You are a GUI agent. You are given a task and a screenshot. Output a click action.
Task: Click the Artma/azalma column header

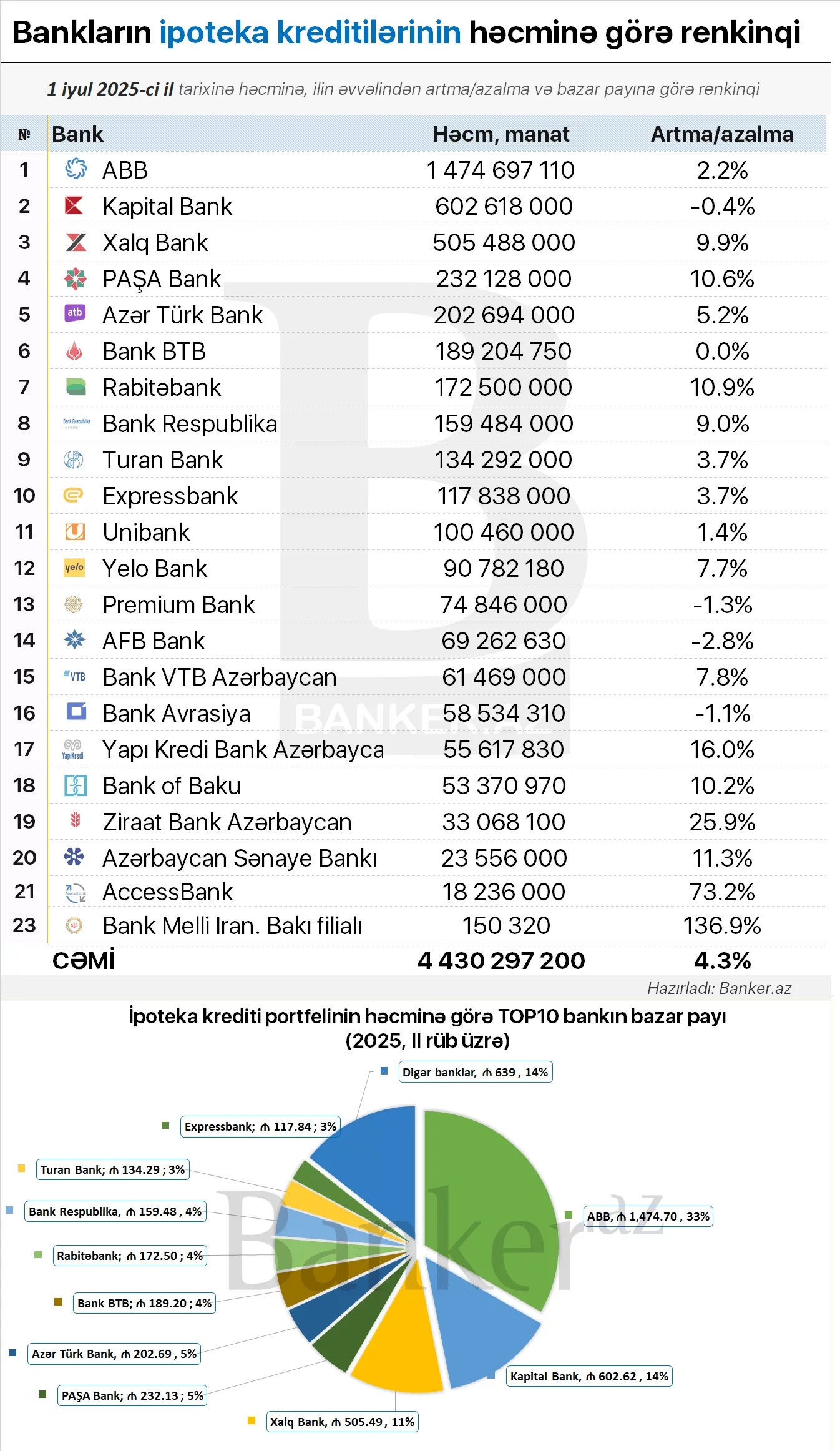723,134
